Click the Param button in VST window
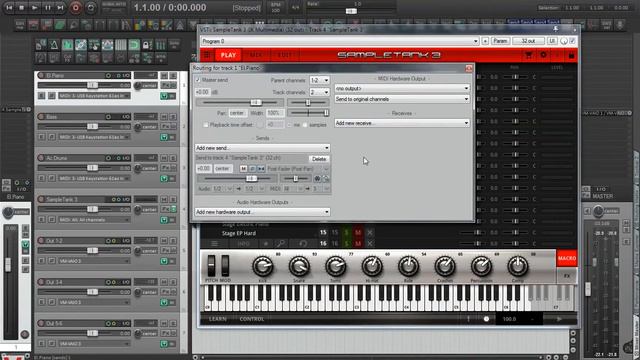The width and height of the screenshot is (640, 360). 500,41
